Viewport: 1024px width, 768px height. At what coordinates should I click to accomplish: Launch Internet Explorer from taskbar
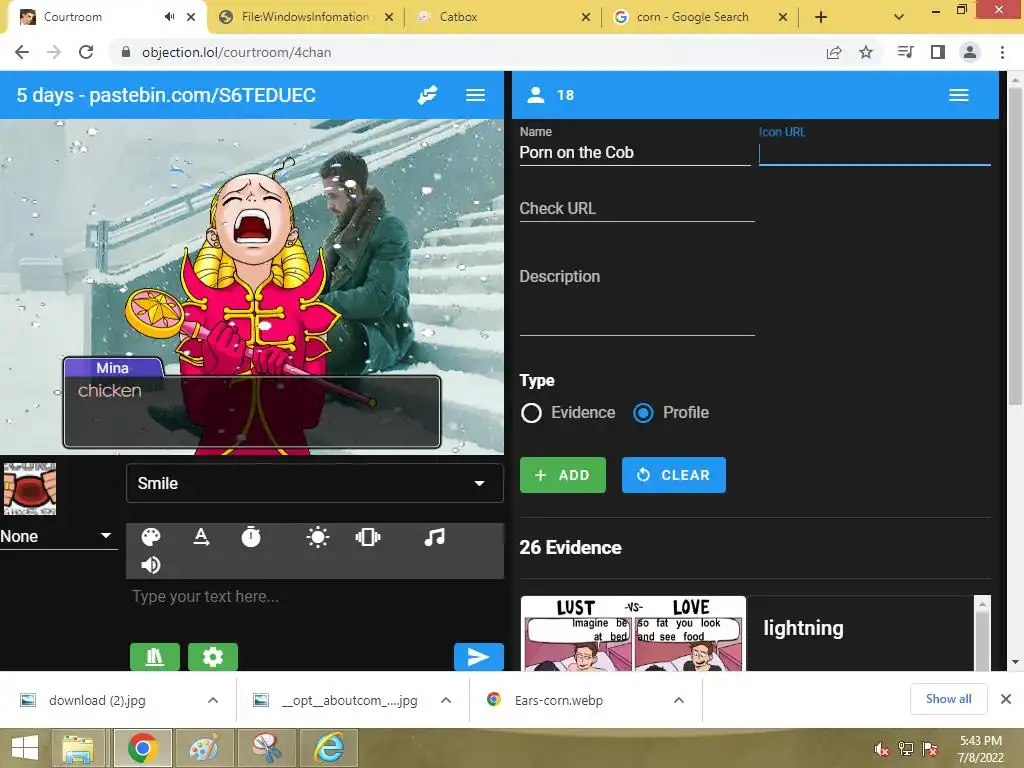pos(330,748)
